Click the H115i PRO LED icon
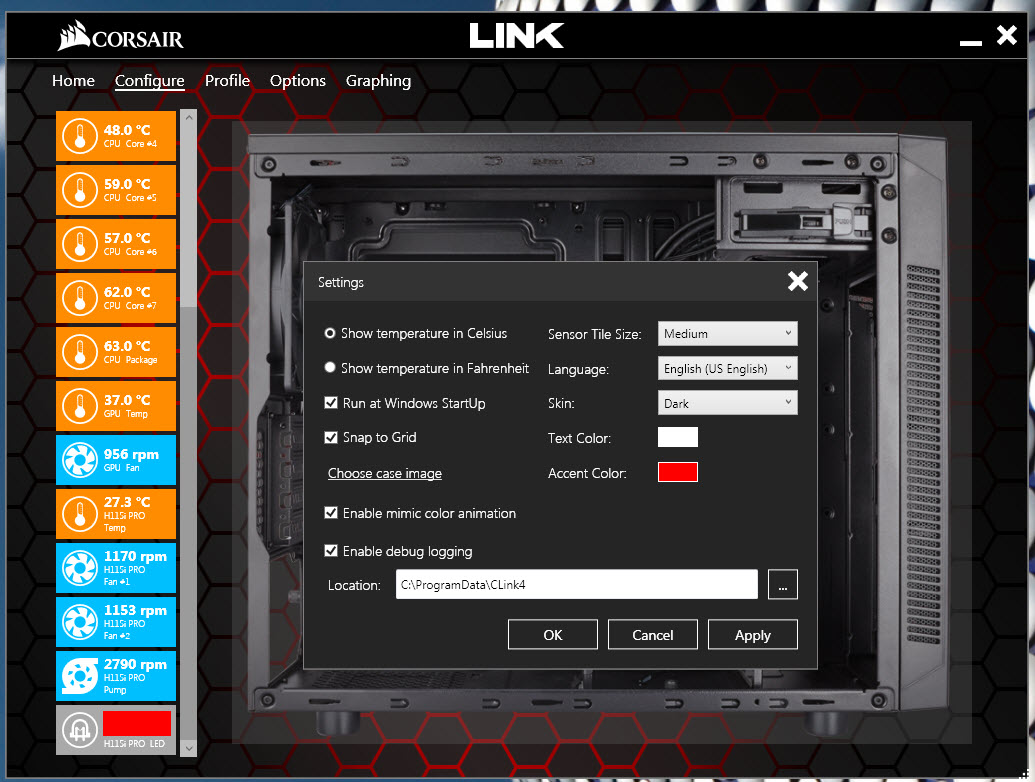Image resolution: width=1035 pixels, height=782 pixels. coord(80,731)
